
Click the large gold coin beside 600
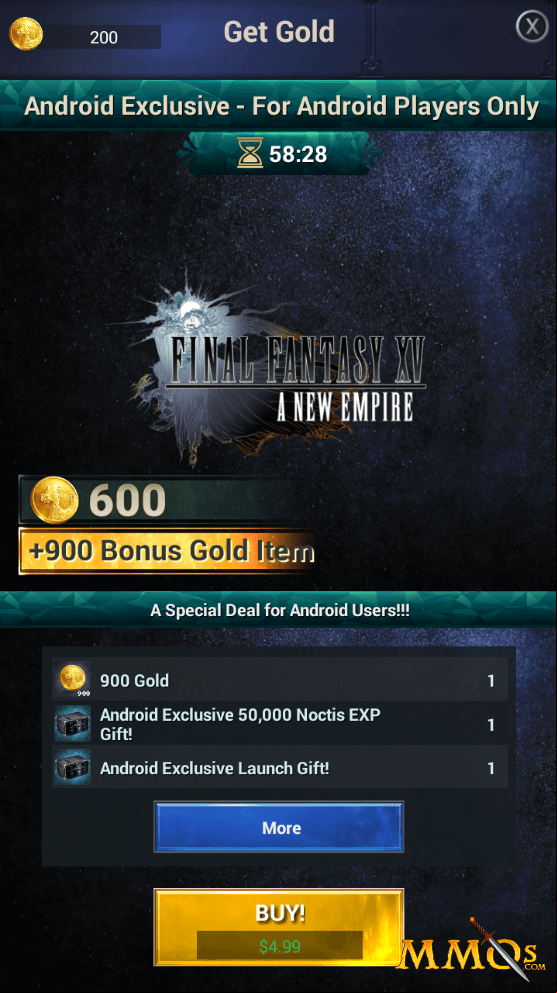54,500
